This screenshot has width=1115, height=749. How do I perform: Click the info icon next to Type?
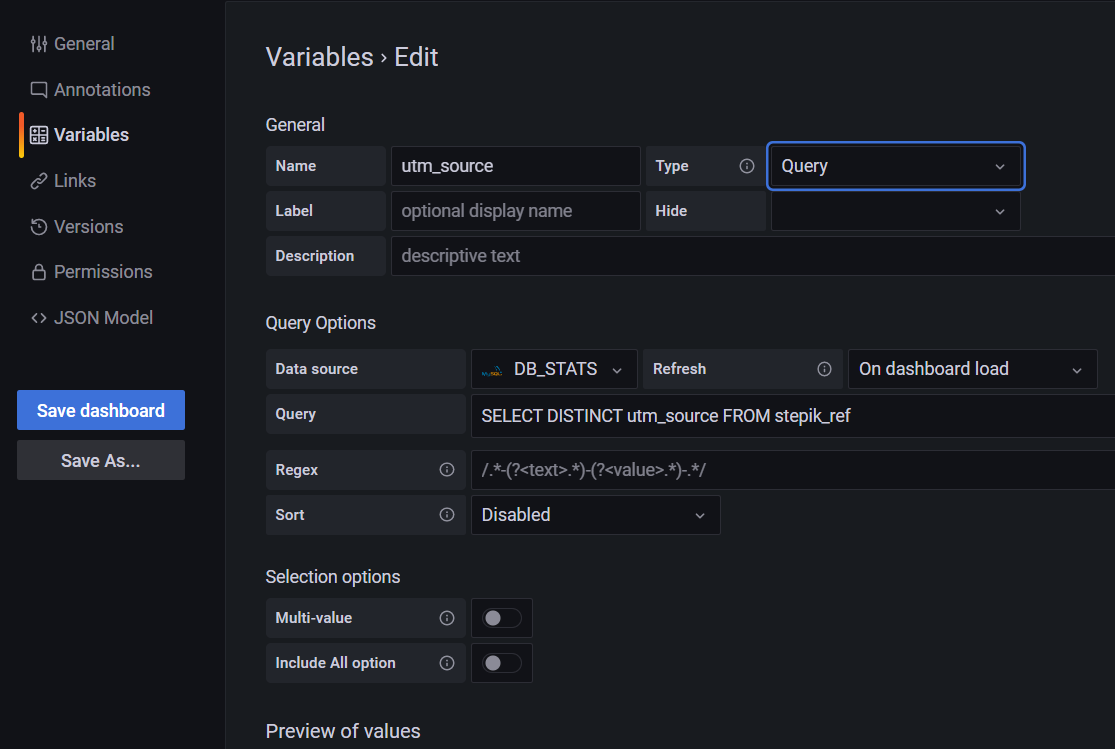point(746,166)
